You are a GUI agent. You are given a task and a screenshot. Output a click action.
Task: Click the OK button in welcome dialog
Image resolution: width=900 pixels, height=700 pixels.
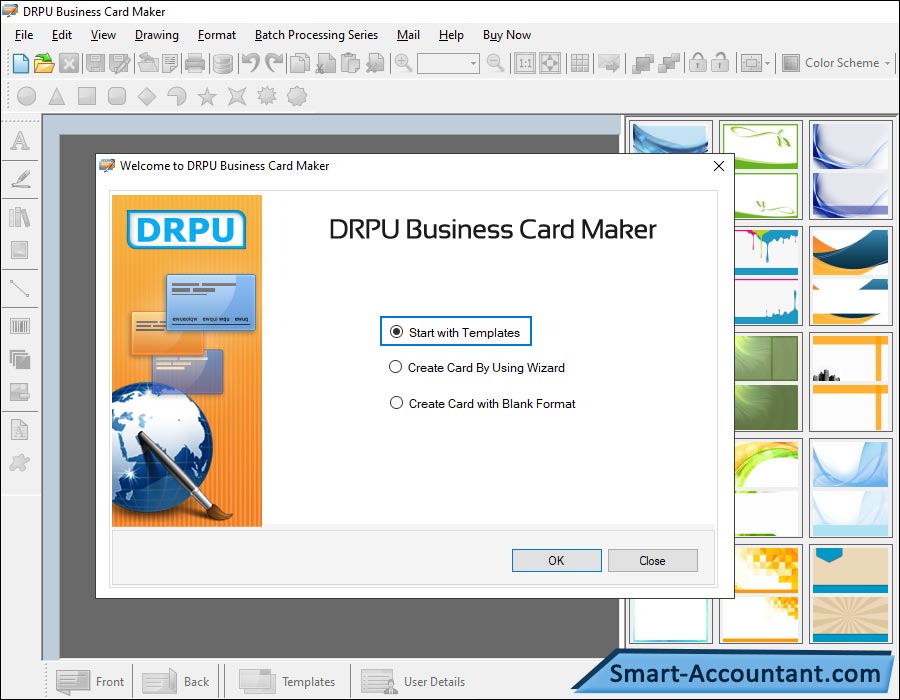click(x=556, y=561)
